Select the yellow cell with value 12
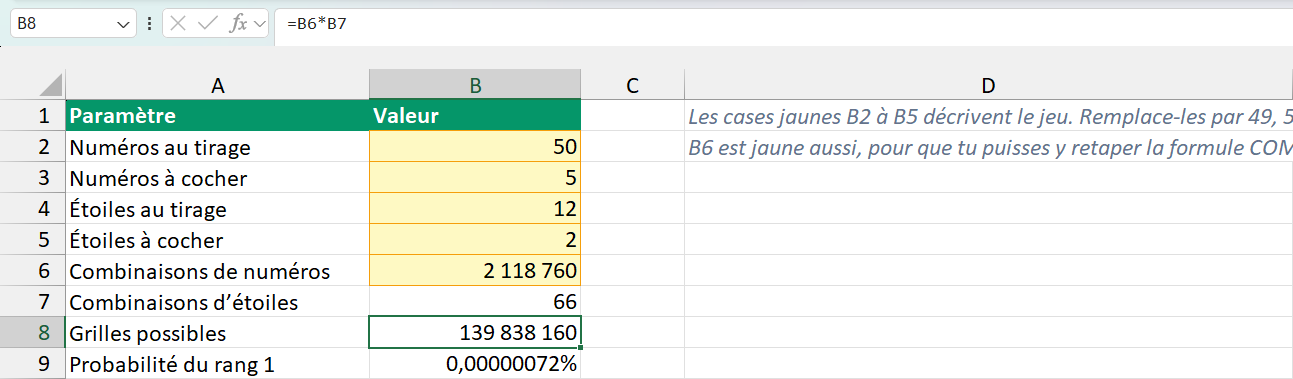The height and width of the screenshot is (379, 1293). click(x=475, y=209)
